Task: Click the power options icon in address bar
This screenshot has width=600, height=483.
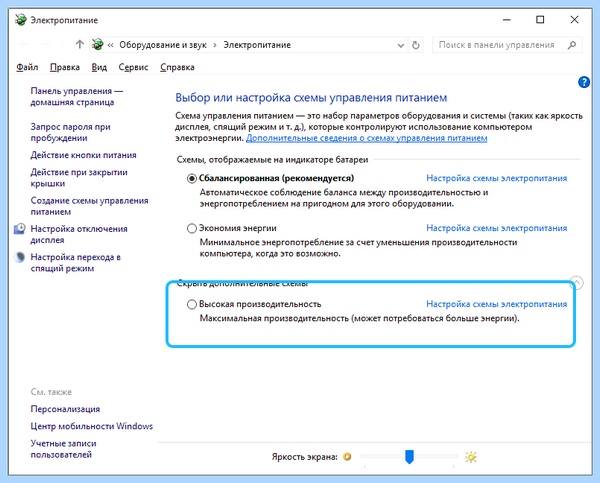Action: pyautogui.click(x=98, y=44)
